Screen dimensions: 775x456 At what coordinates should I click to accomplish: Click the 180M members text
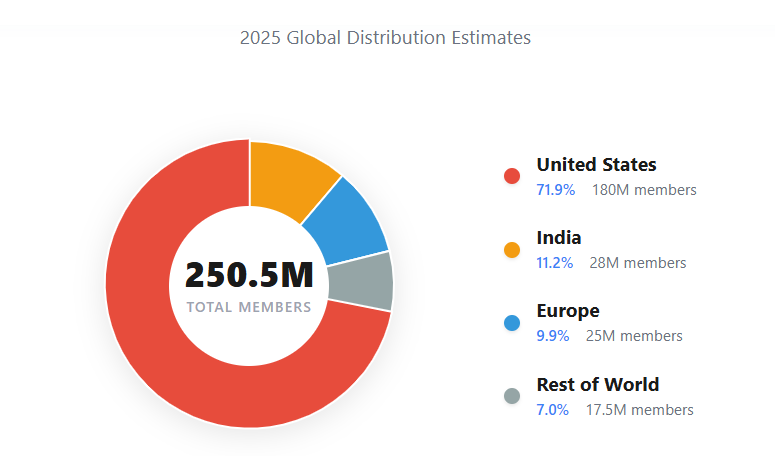644,190
